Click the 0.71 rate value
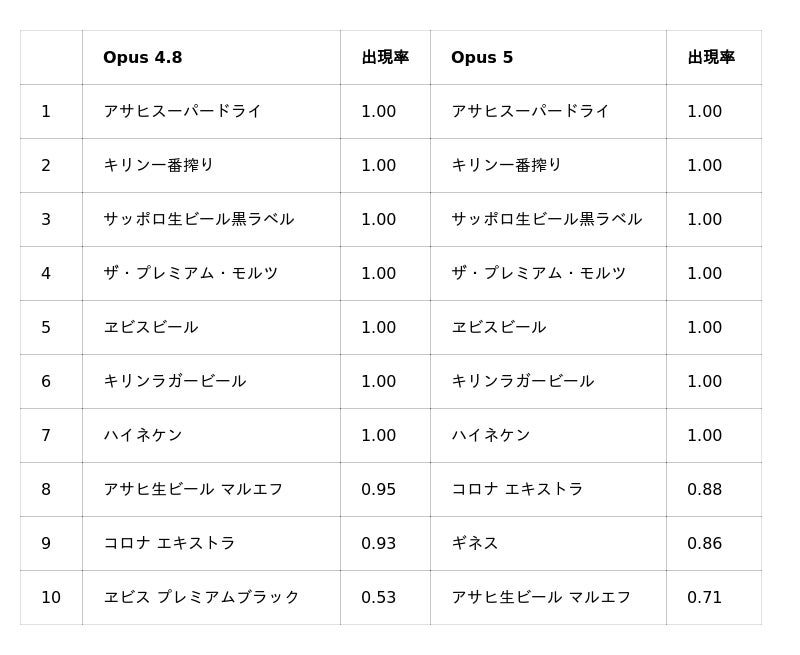 pyautogui.click(x=704, y=598)
